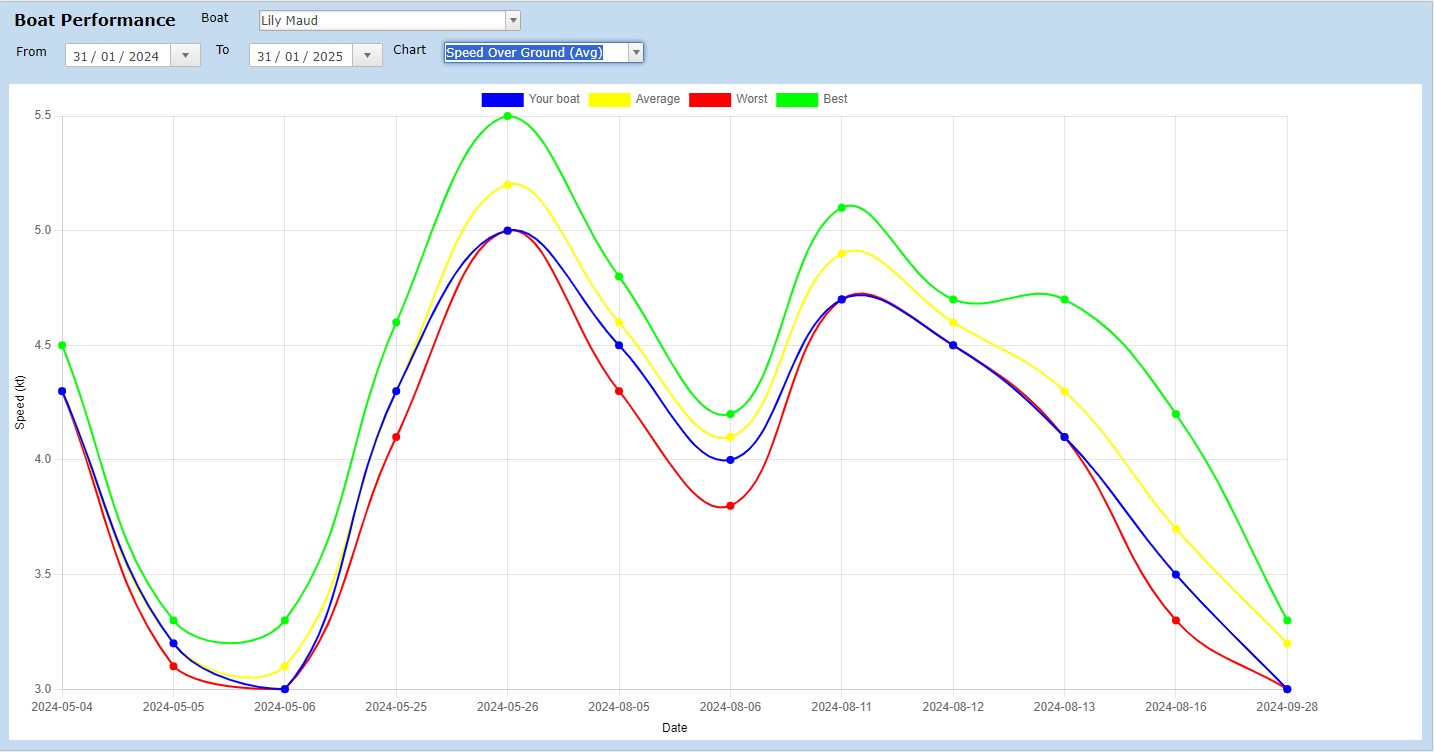Open the Chart type dropdown arrow
The height and width of the screenshot is (752, 1434).
[x=635, y=52]
